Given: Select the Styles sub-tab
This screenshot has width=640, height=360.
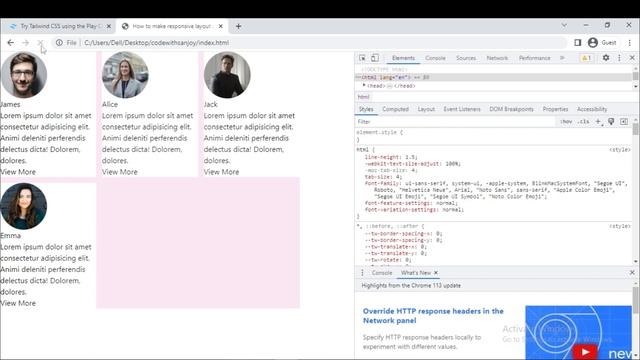Looking at the screenshot, I should tap(366, 109).
